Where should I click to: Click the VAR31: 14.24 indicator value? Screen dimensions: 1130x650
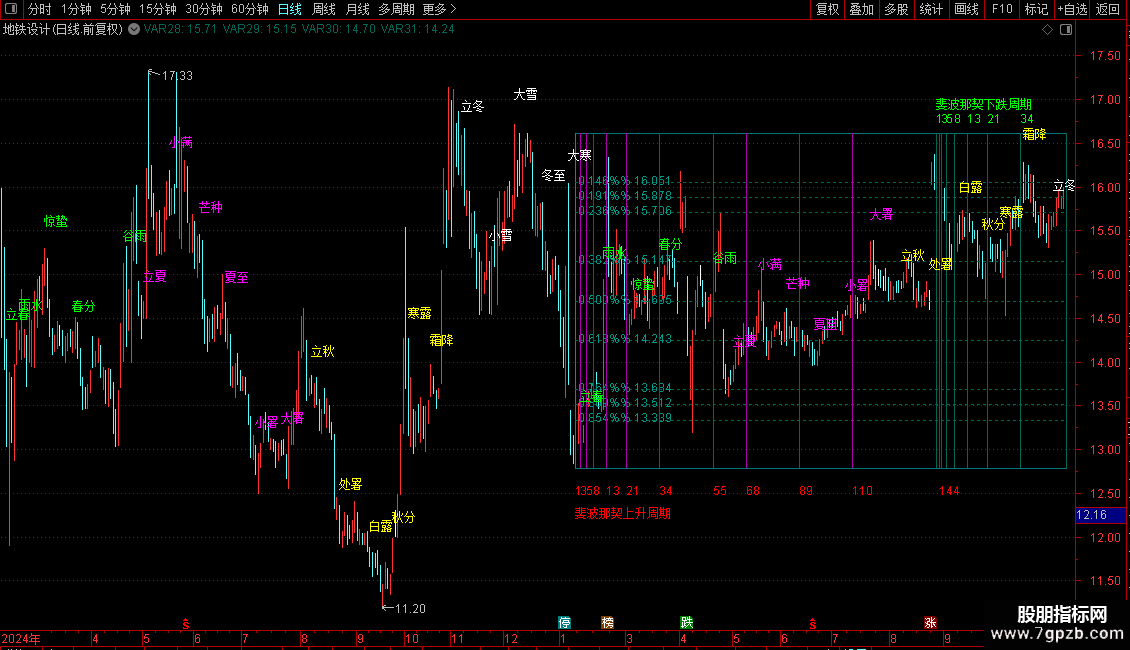(417, 29)
